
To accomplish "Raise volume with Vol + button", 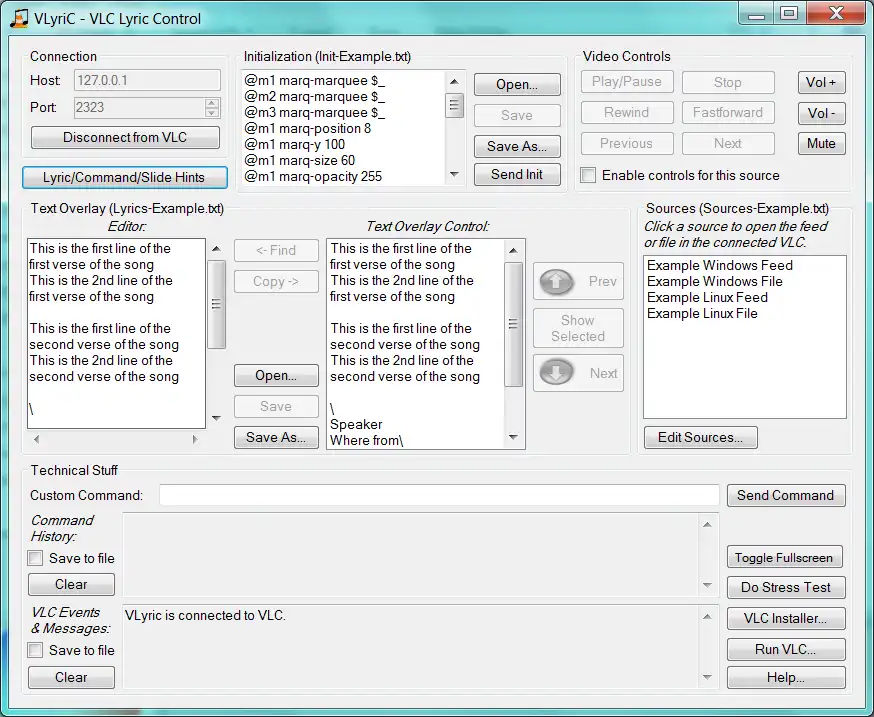I will (822, 83).
